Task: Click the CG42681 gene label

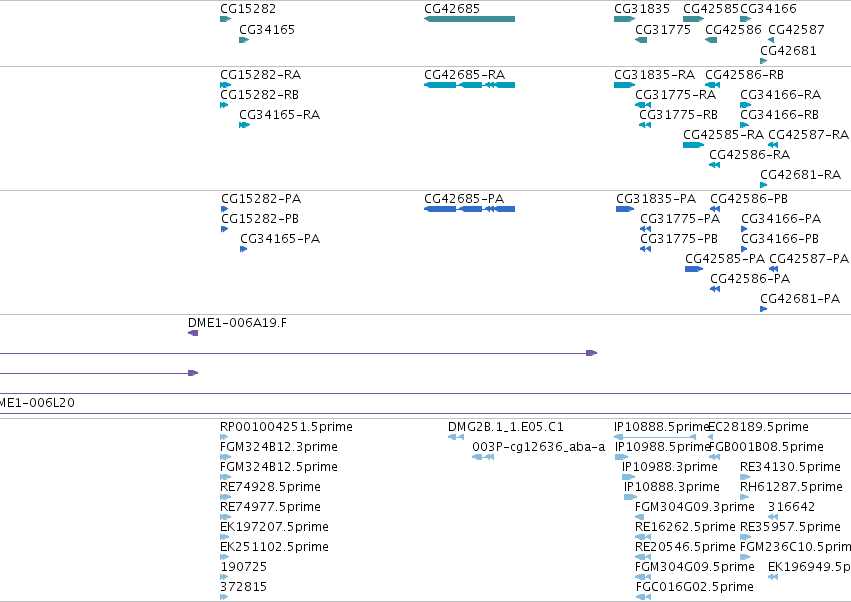Action: (x=788, y=50)
